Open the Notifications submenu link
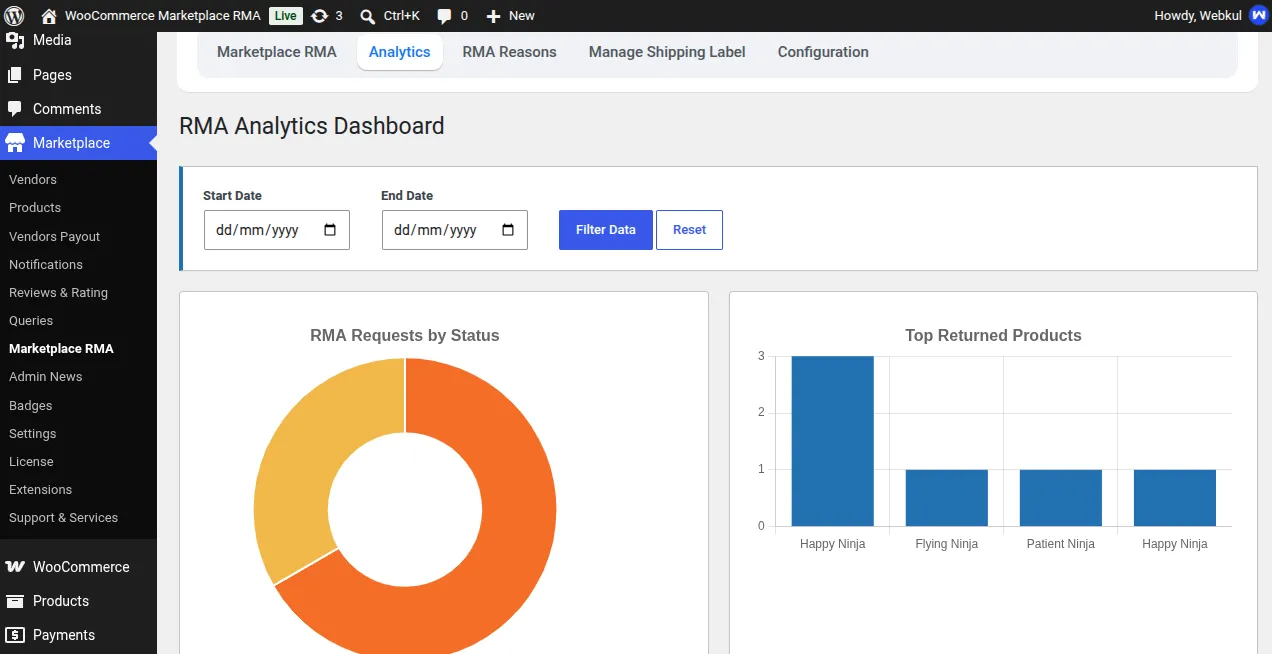The height and width of the screenshot is (654, 1272). coord(46,265)
